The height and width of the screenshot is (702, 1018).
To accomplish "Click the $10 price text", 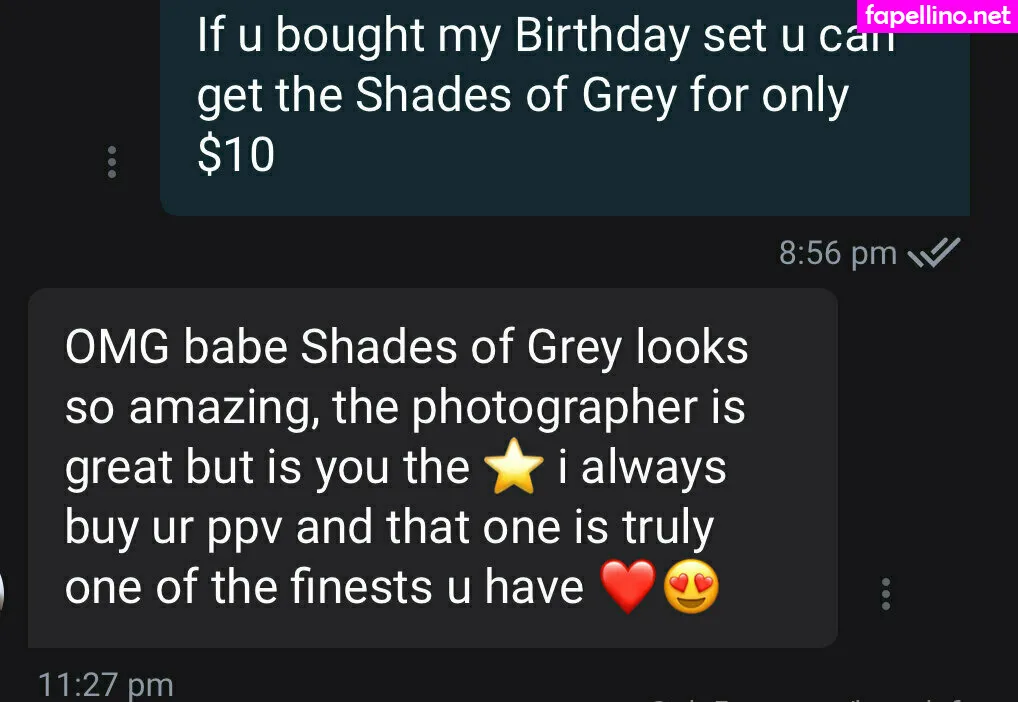I will pyautogui.click(x=236, y=155).
